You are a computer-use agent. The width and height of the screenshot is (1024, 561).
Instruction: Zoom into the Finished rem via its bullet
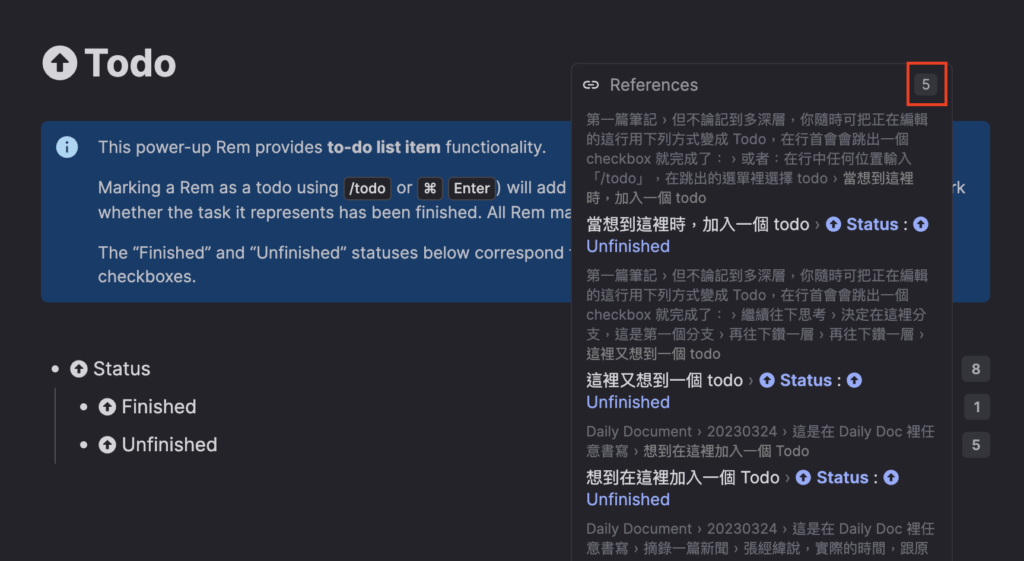pyautogui.click(x=85, y=407)
